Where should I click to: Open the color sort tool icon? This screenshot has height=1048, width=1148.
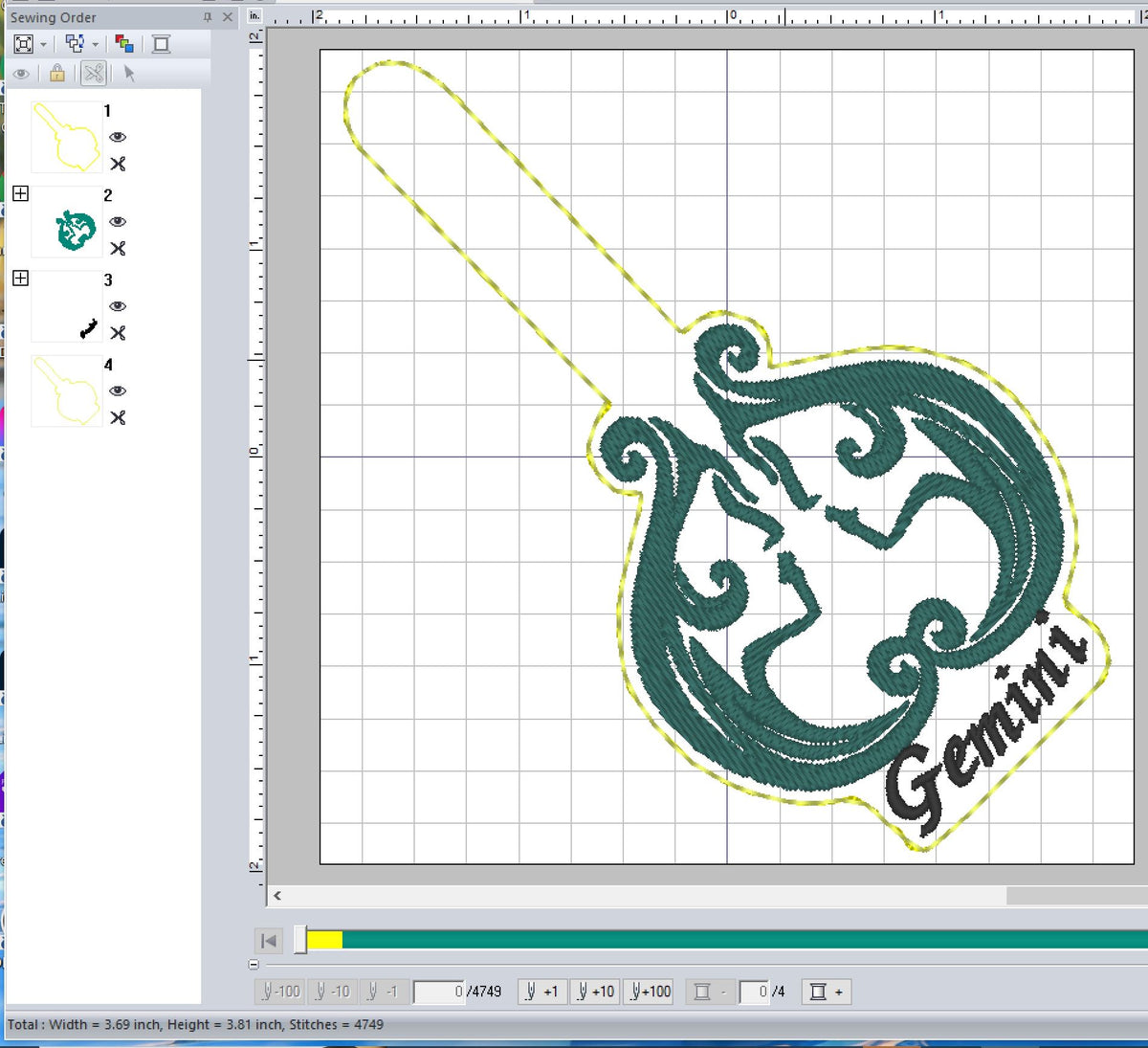tap(122, 43)
